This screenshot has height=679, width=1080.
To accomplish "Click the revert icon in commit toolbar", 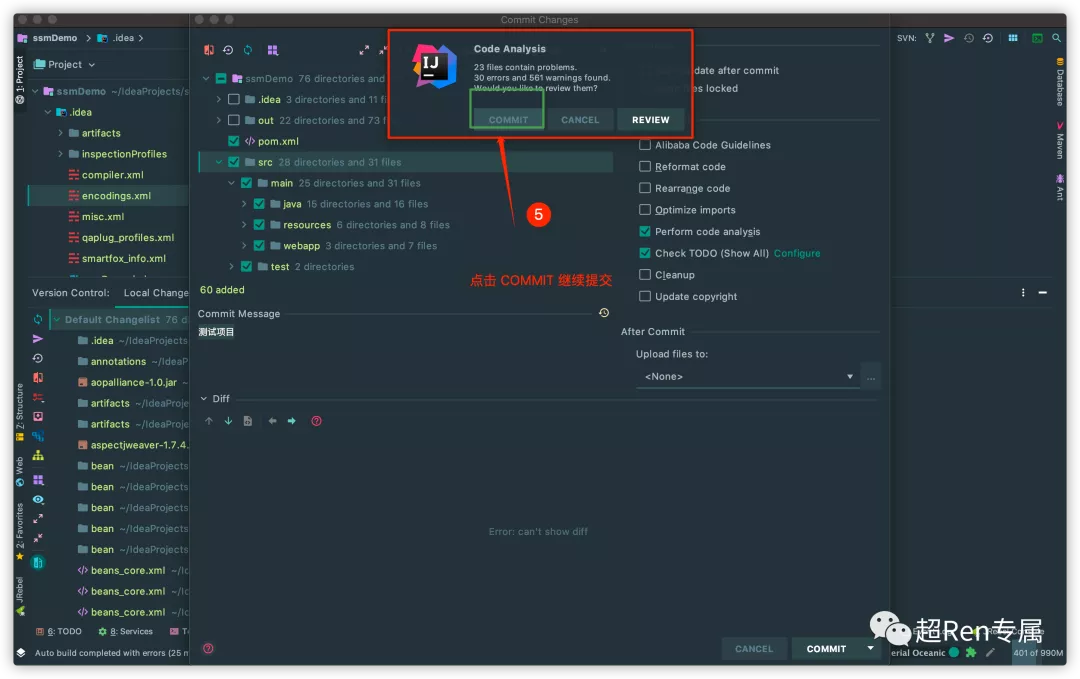I will [x=228, y=50].
